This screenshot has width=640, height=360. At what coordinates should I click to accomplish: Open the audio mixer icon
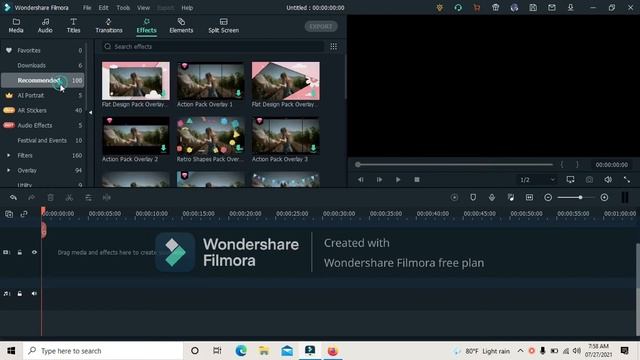(x=511, y=198)
